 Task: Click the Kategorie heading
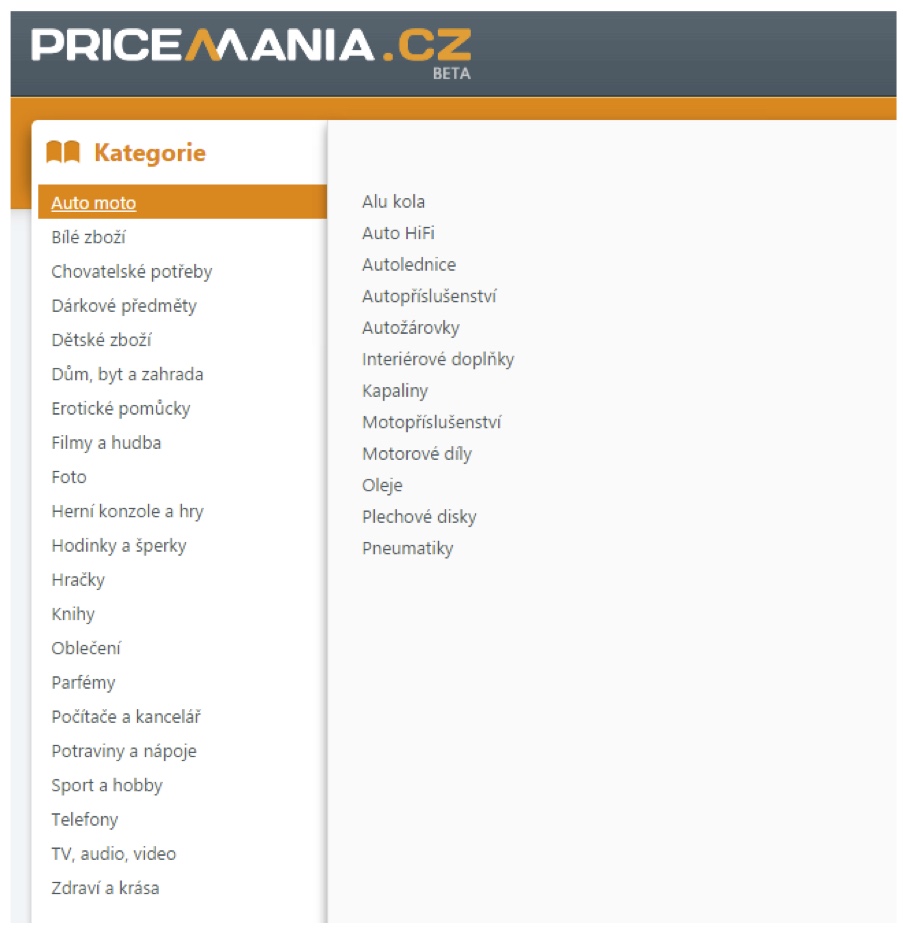tap(150, 152)
